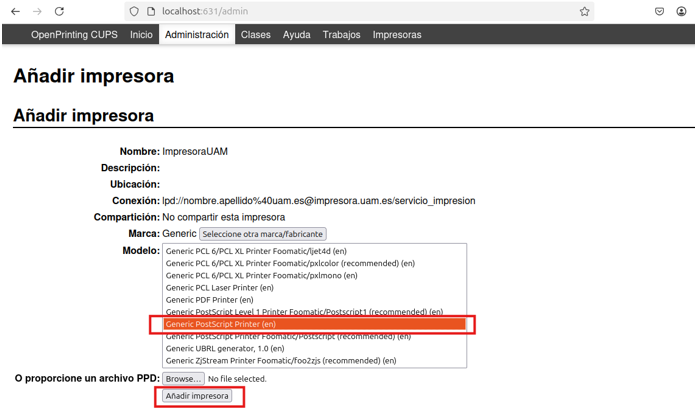Bookmark this page with the star icon
Screen dimensions: 695x413
point(585,12)
